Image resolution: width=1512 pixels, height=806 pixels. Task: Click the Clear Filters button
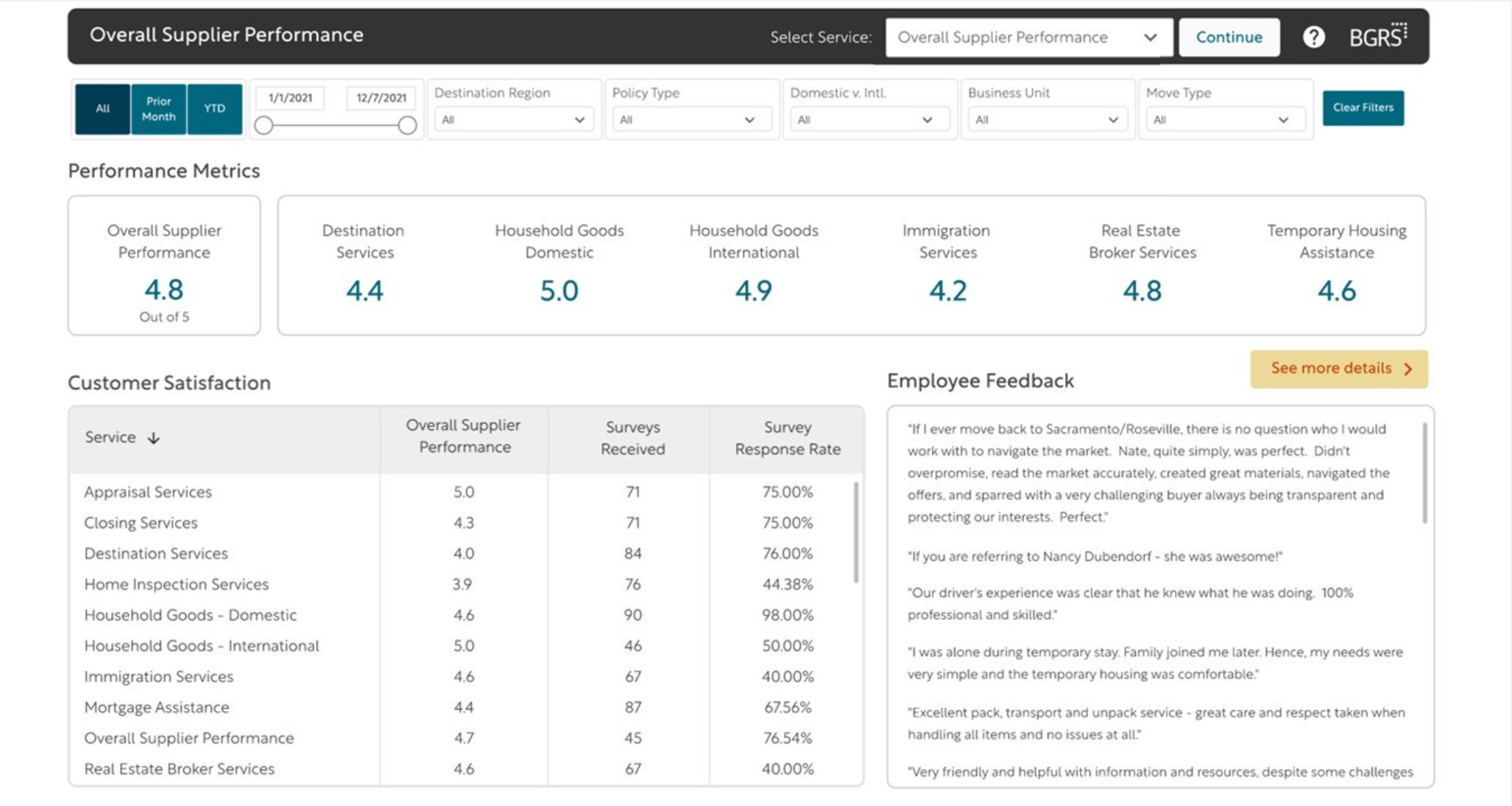point(1363,107)
